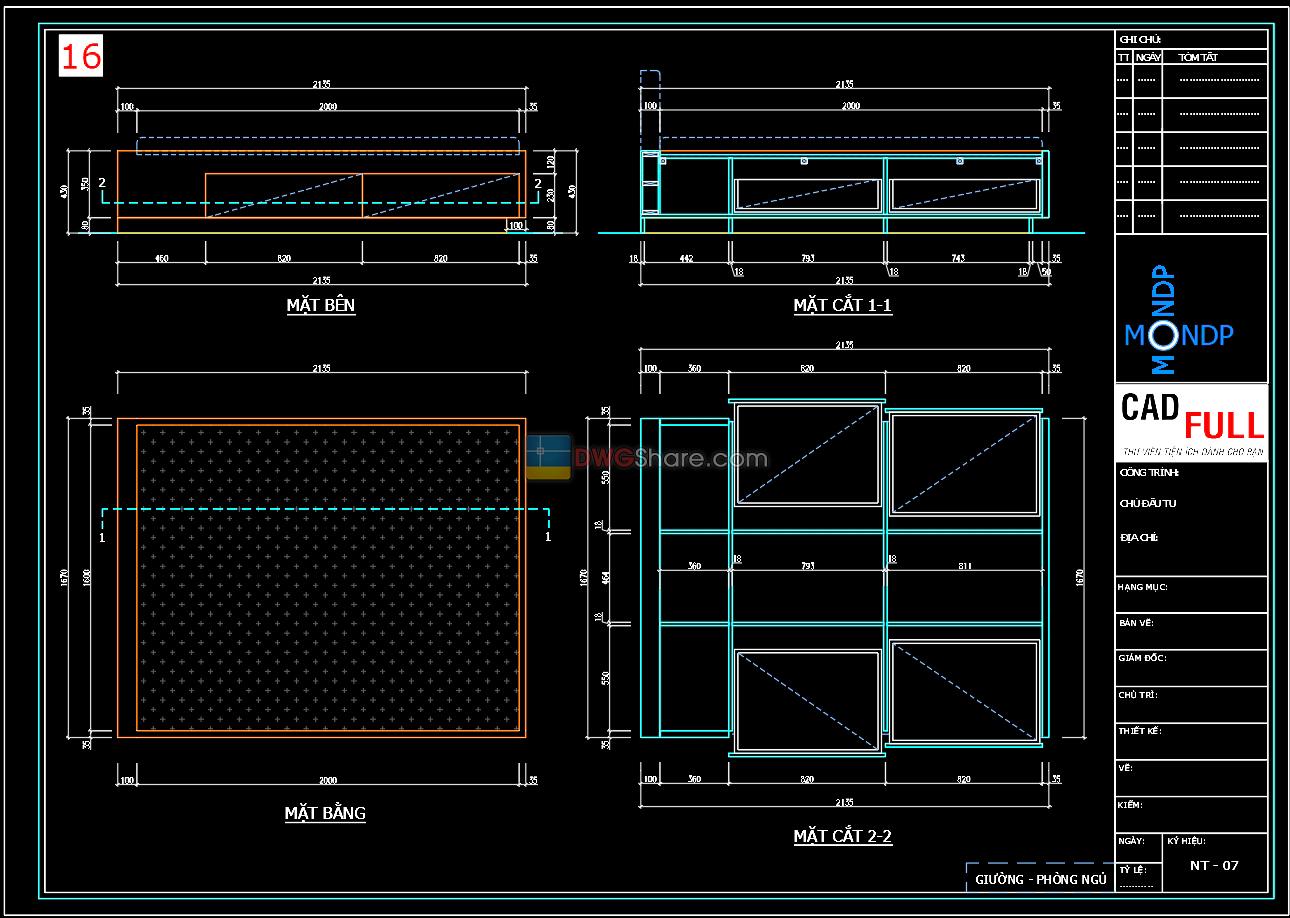Click the 2135 dimension above MẶT CẮT 2-2
Image resolution: width=1290 pixels, height=918 pixels.
tap(846, 342)
